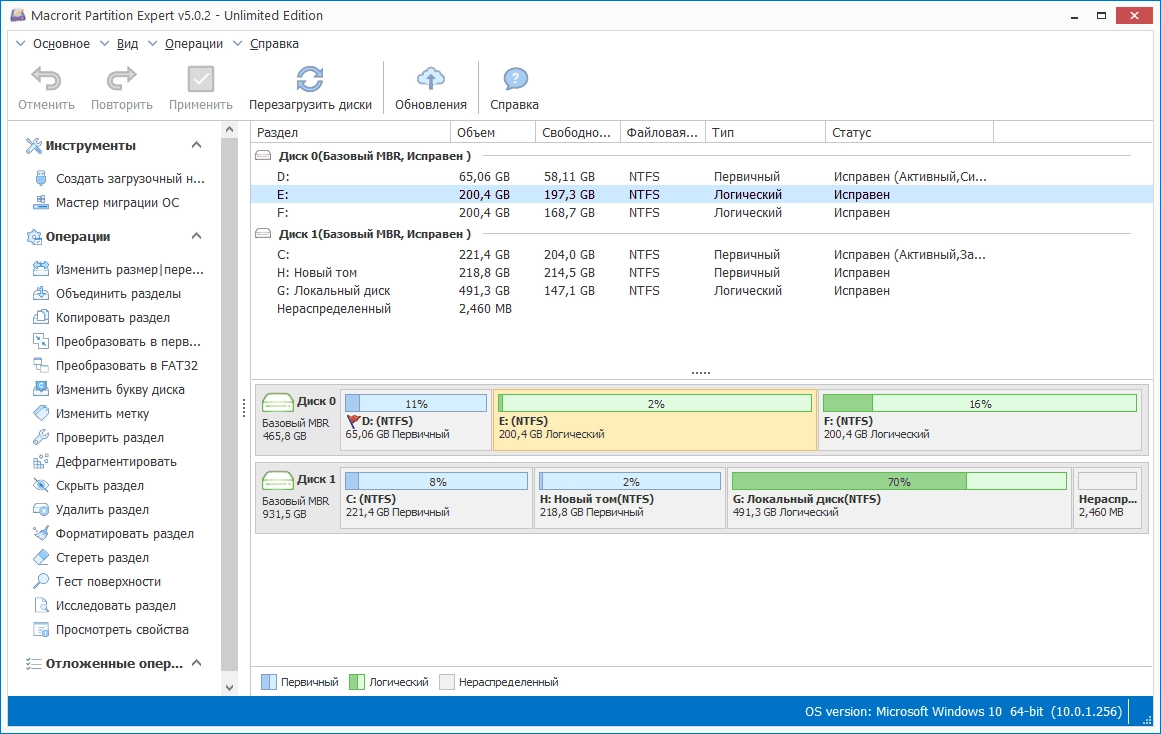This screenshot has height=734, width=1161.
Task: Choose Удалить раздел operation
Action: [92, 510]
